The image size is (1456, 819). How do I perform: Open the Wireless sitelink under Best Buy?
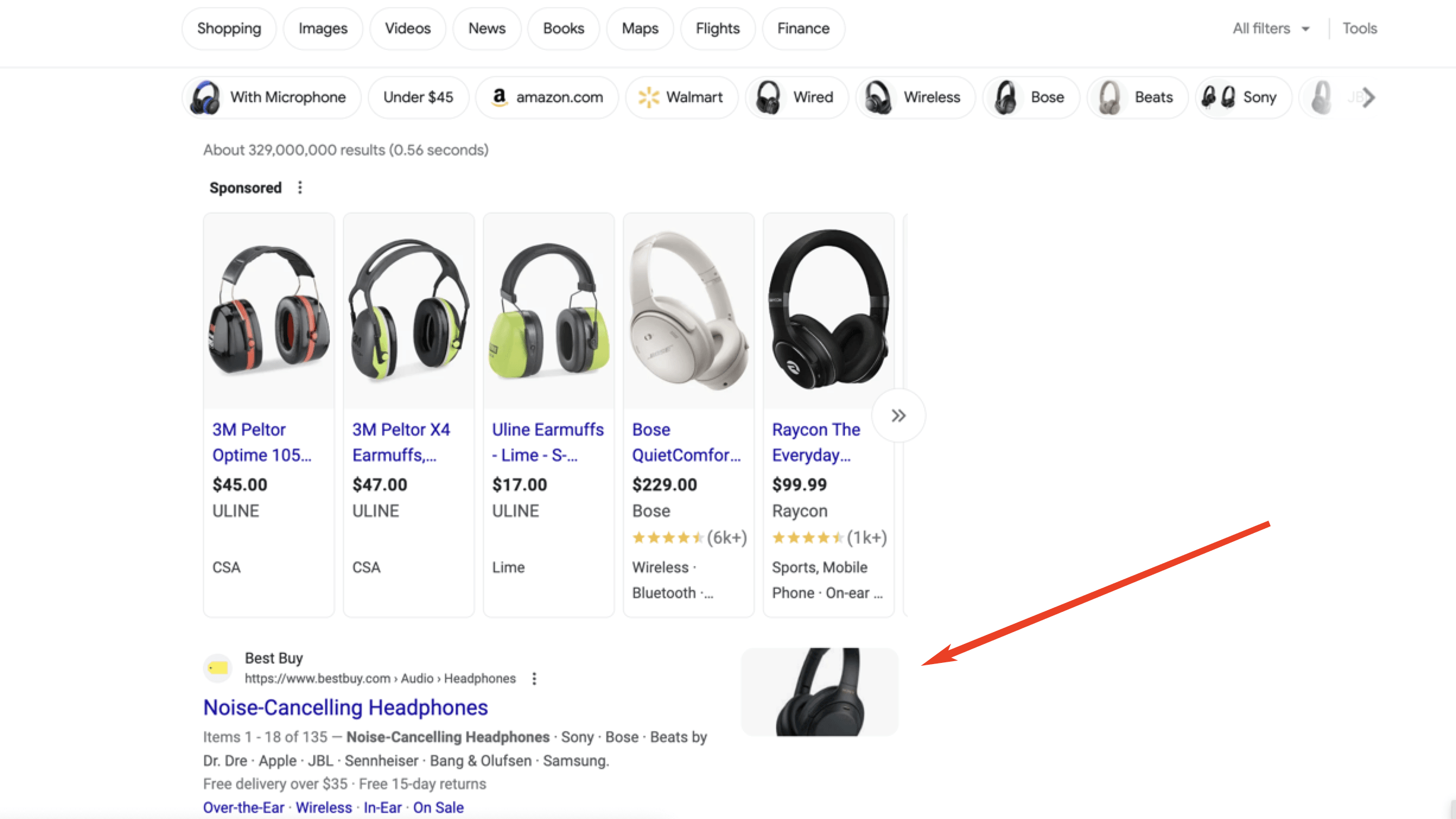(x=324, y=807)
